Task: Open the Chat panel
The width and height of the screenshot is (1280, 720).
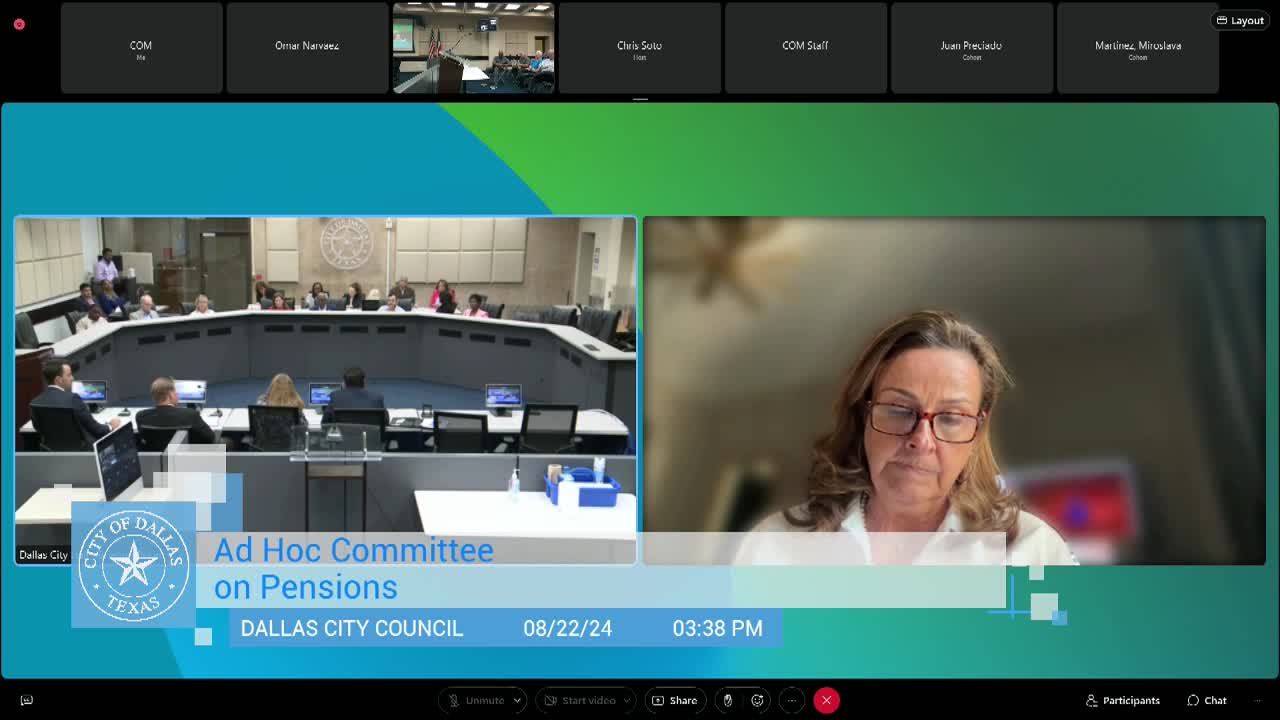Action: coord(1206,700)
